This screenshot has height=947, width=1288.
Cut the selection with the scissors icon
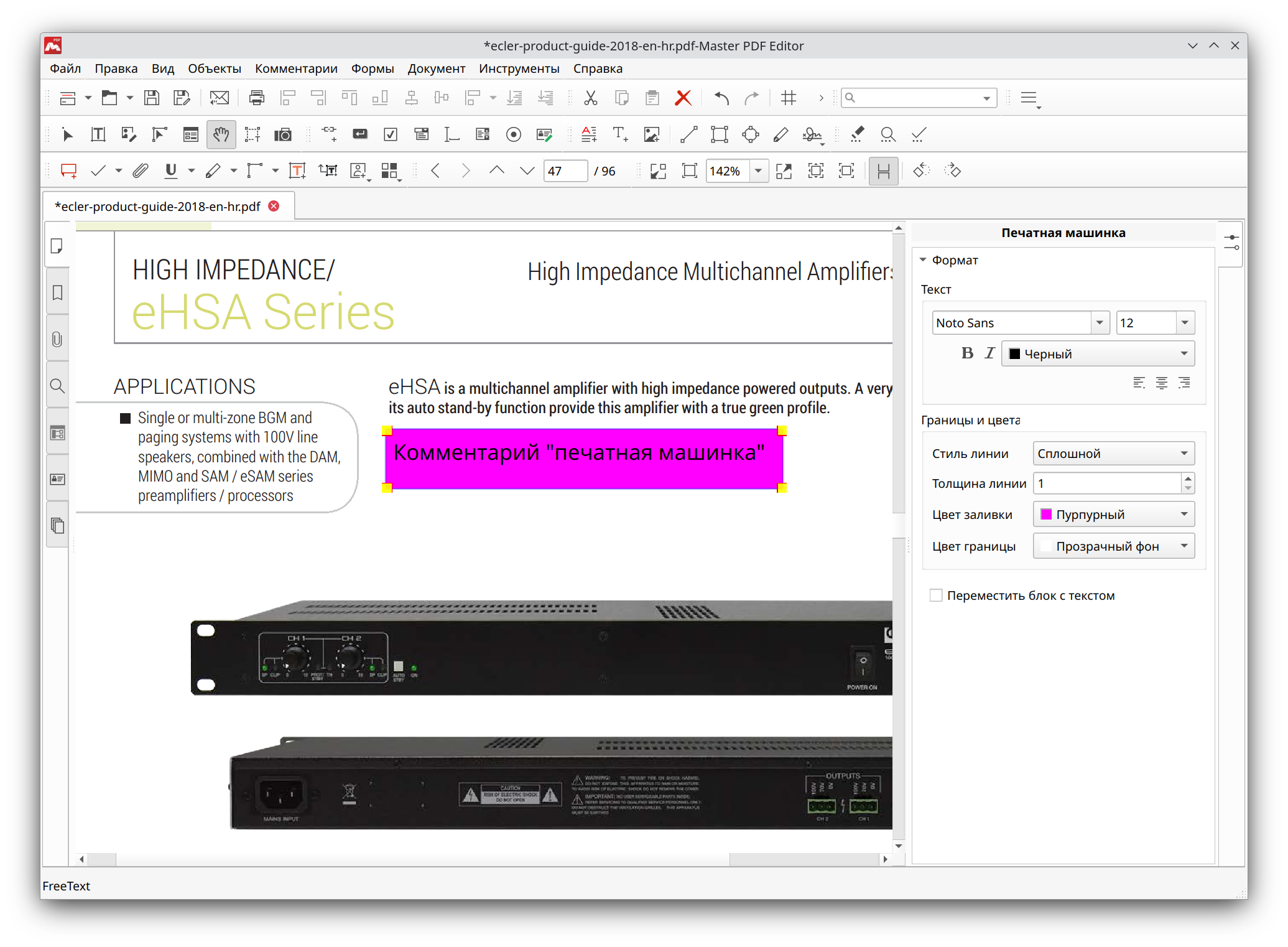(x=590, y=98)
